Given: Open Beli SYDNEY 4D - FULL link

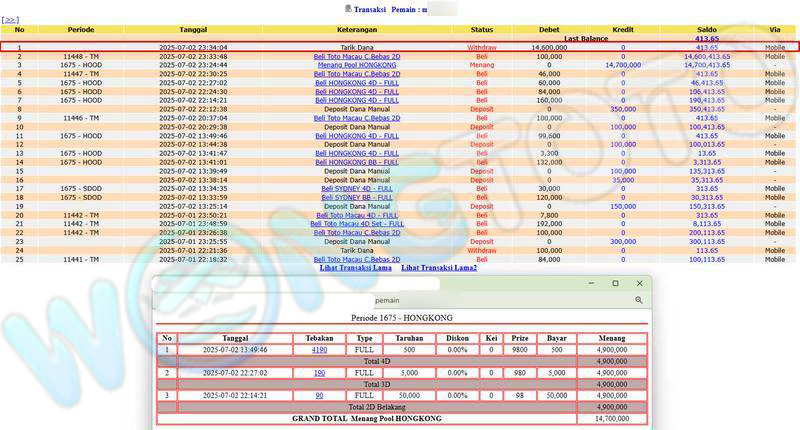Looking at the screenshot, I should click(357, 188).
